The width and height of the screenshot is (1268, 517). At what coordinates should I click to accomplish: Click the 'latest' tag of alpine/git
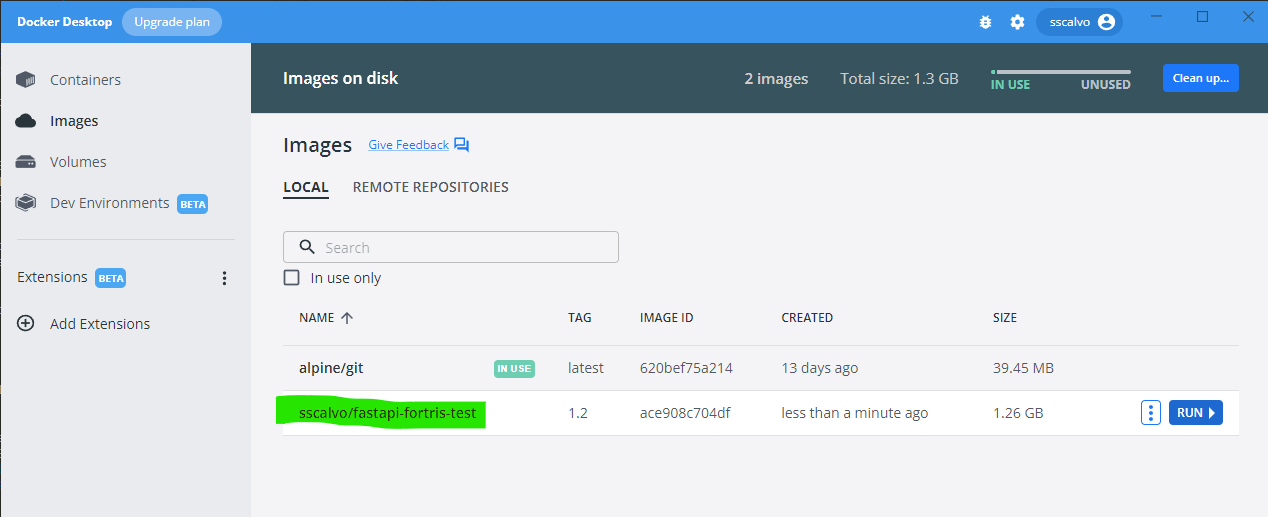[586, 368]
